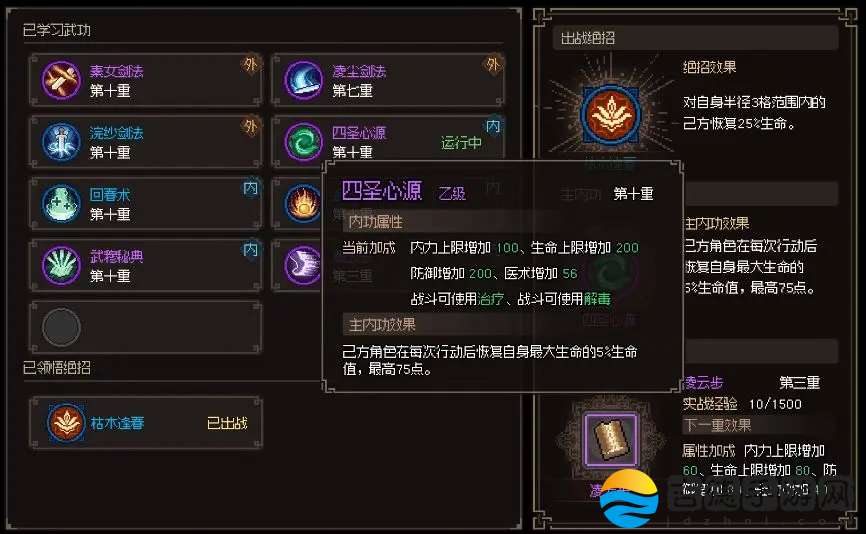
Task: Click the flame skill icon
Action: pos(303,204)
